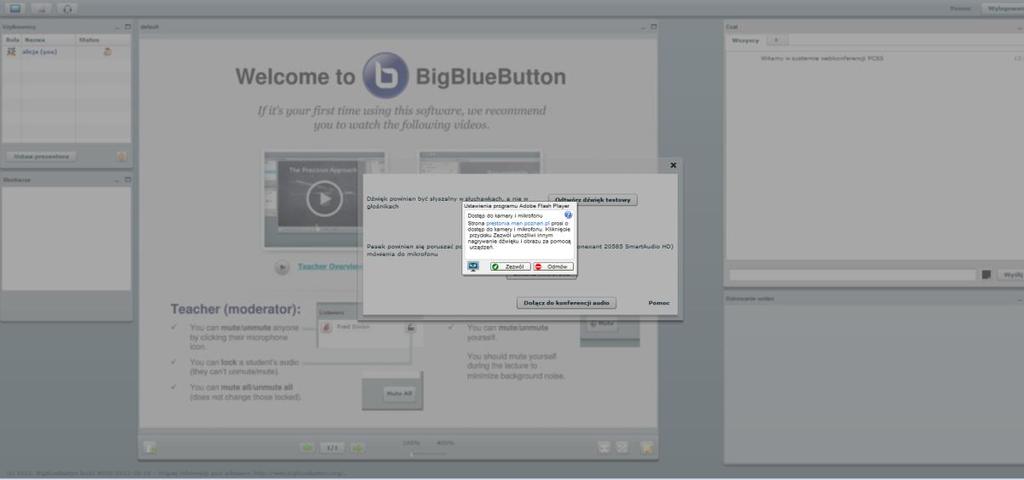Screen dimensions: 1024x480
Task: Sort users list by Status column
Action: 103,40
